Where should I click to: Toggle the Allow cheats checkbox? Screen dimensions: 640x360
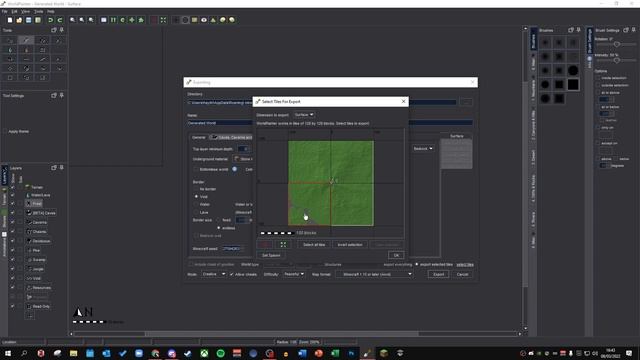pyautogui.click(x=231, y=274)
